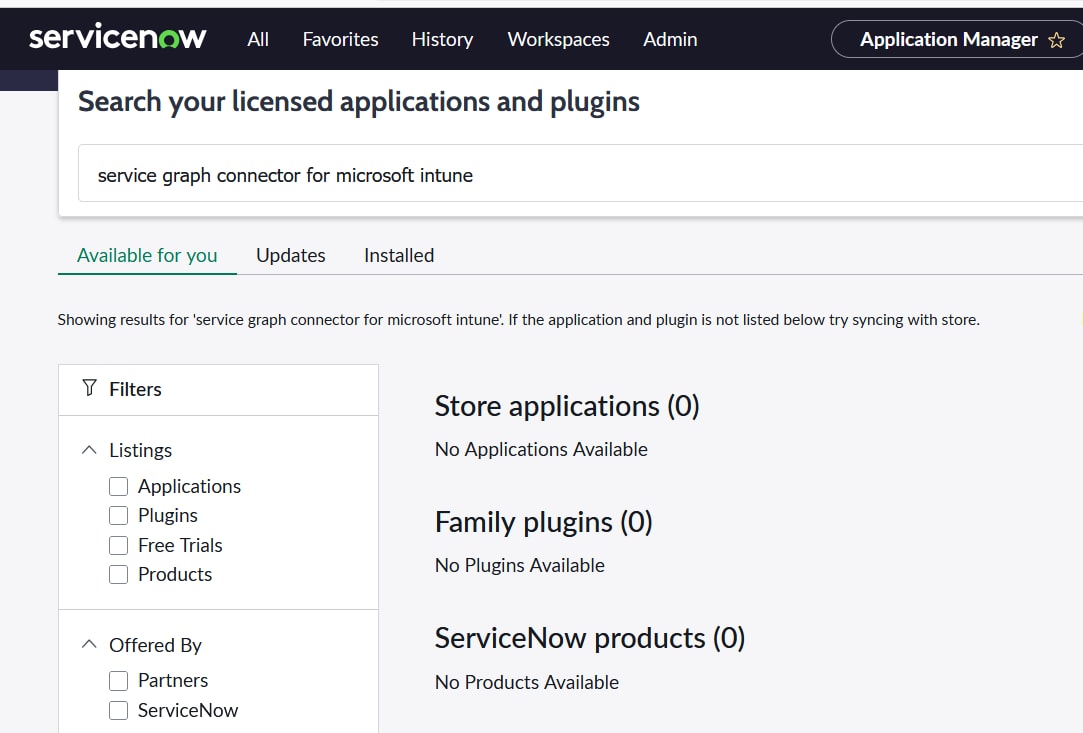Click the Application Manager pill
The height and width of the screenshot is (733, 1083).
(957, 39)
